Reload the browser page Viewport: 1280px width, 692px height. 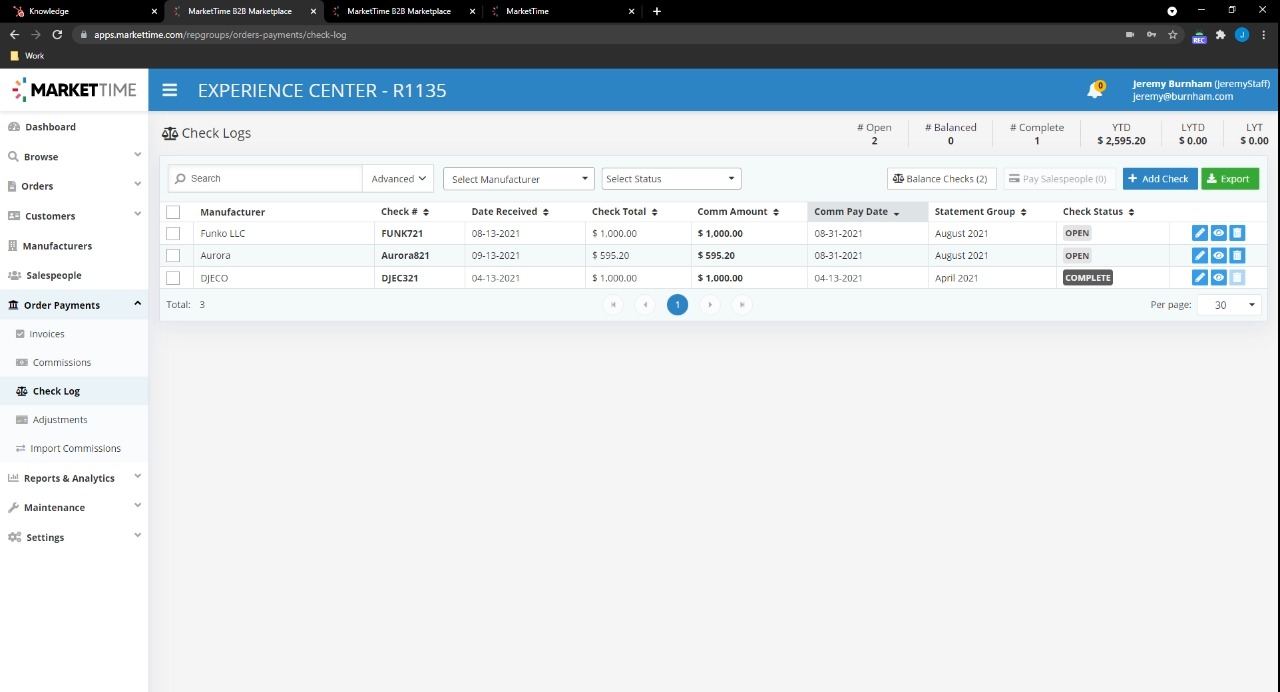57,34
